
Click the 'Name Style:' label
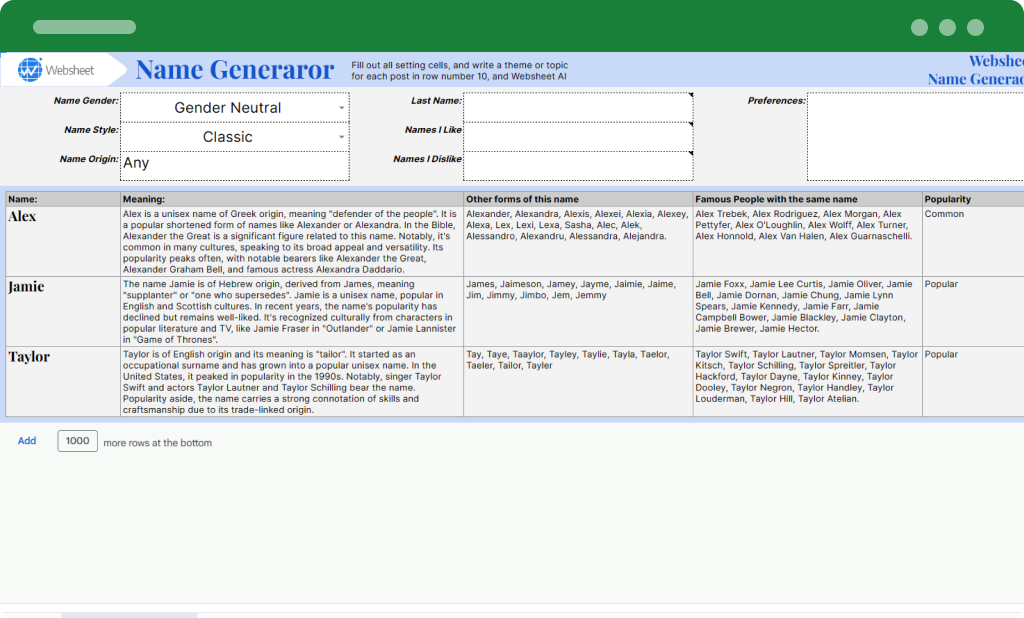[91, 130]
